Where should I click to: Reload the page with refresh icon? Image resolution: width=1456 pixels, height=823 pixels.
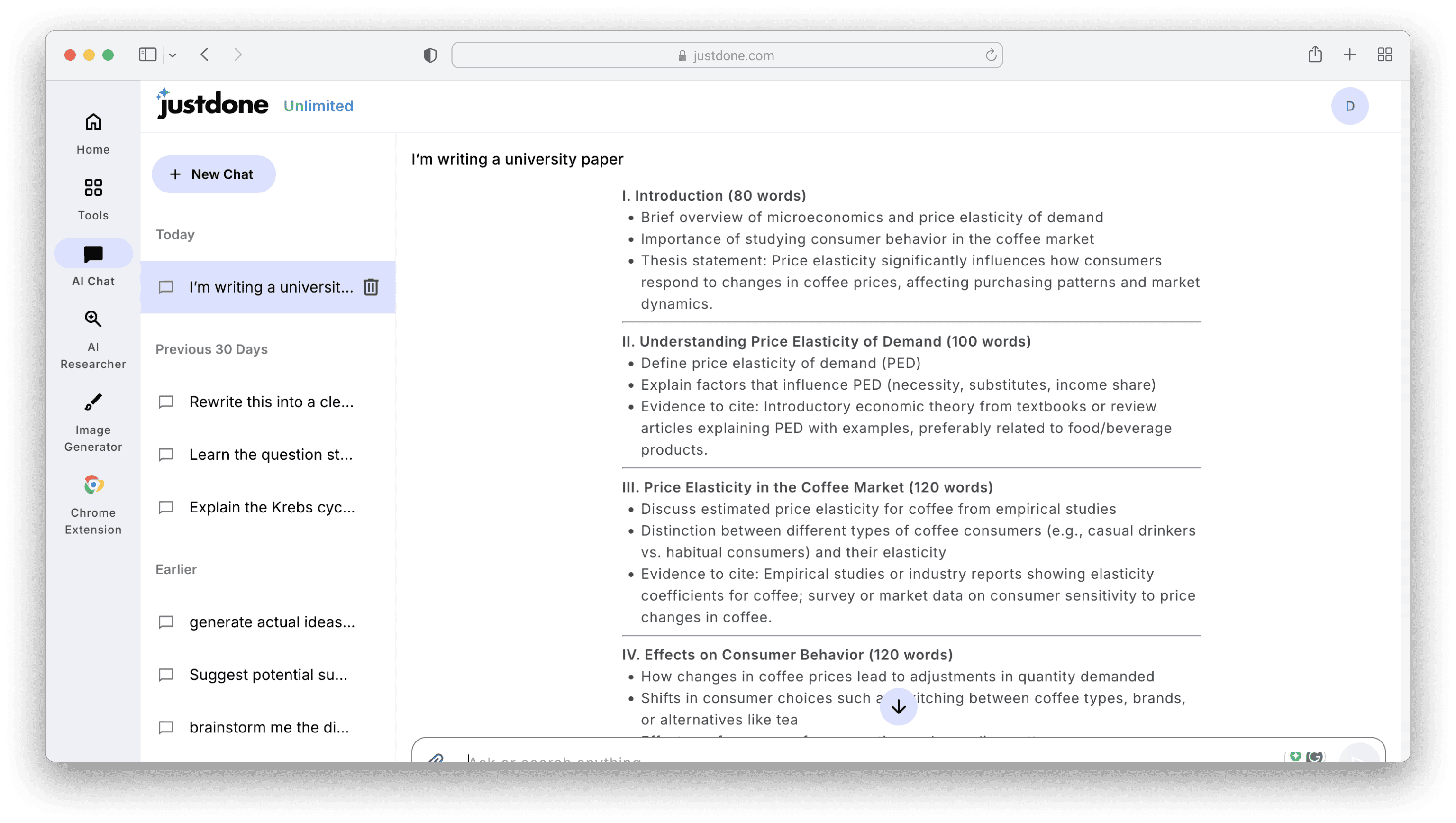[x=990, y=55]
